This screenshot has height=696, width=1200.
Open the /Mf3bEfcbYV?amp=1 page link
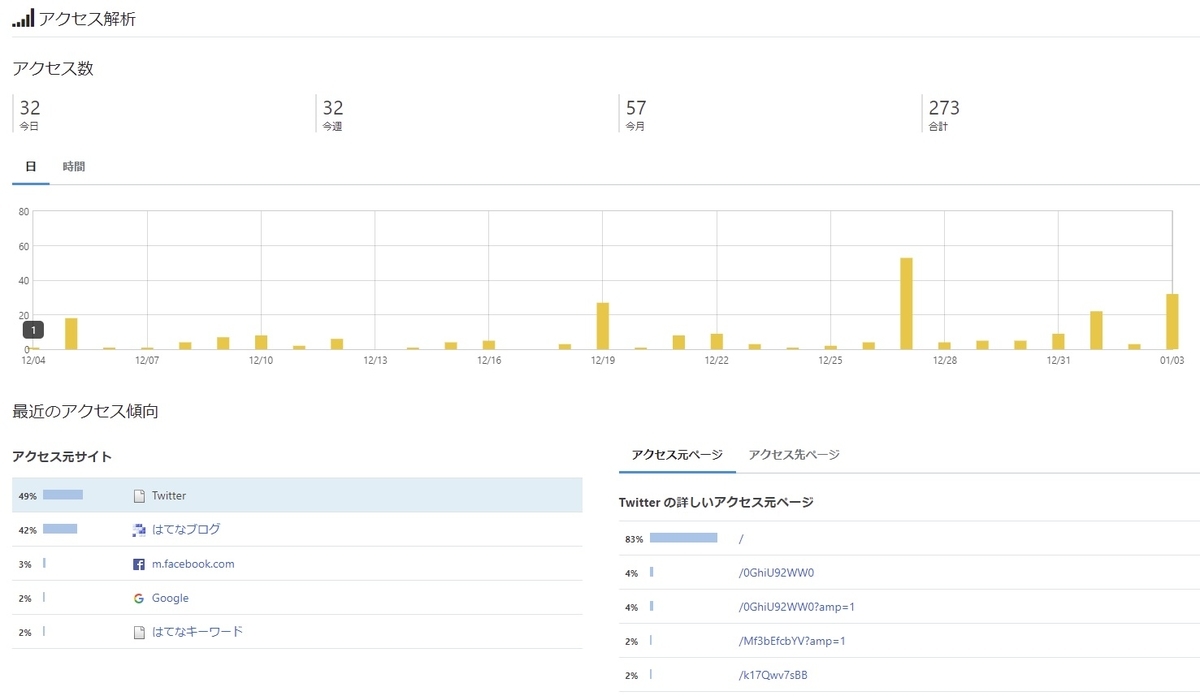point(791,641)
